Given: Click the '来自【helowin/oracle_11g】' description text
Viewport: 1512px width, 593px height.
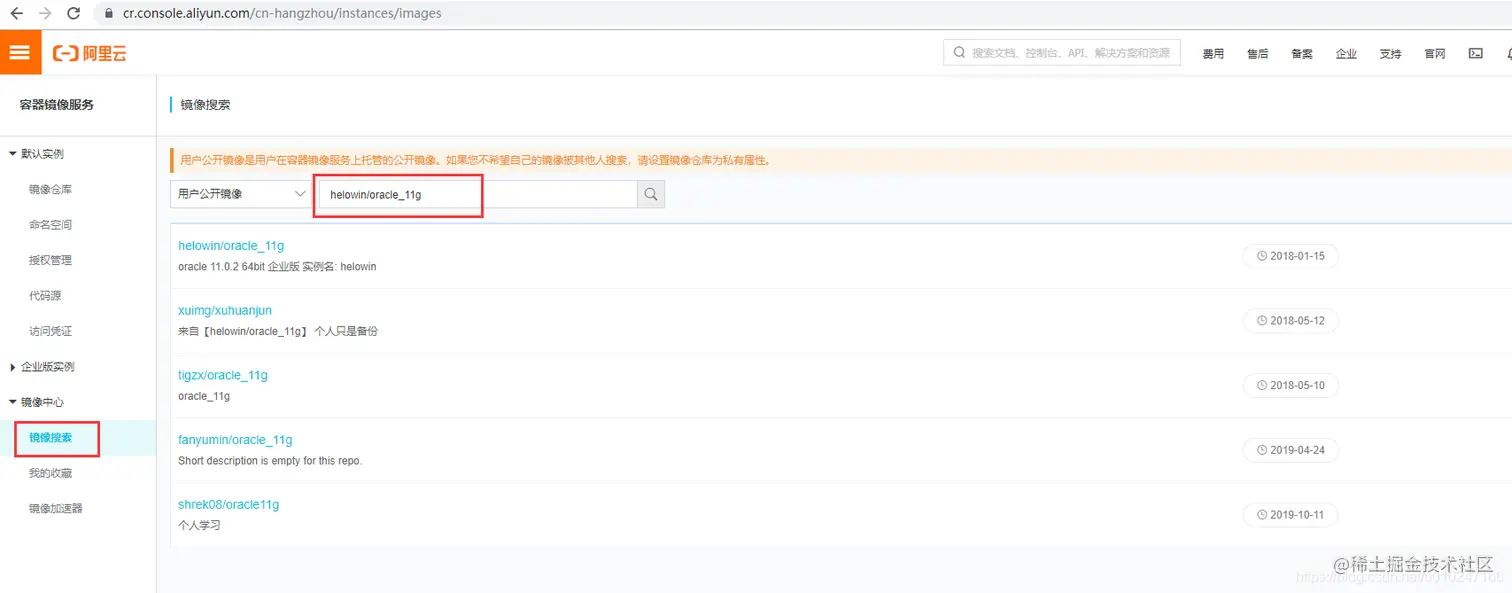Looking at the screenshot, I should click(x=278, y=331).
